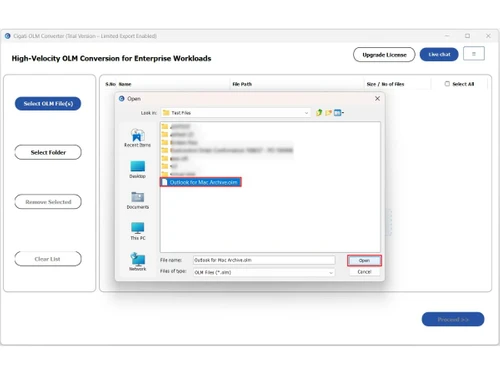500x375 pixels.
Task: Go up one folder level icon
Action: [319, 113]
